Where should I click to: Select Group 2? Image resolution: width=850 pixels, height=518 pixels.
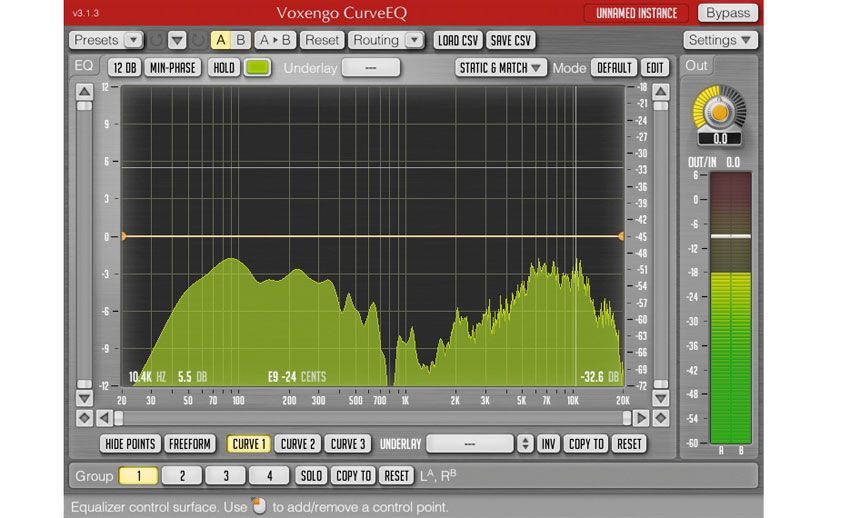pyautogui.click(x=182, y=476)
